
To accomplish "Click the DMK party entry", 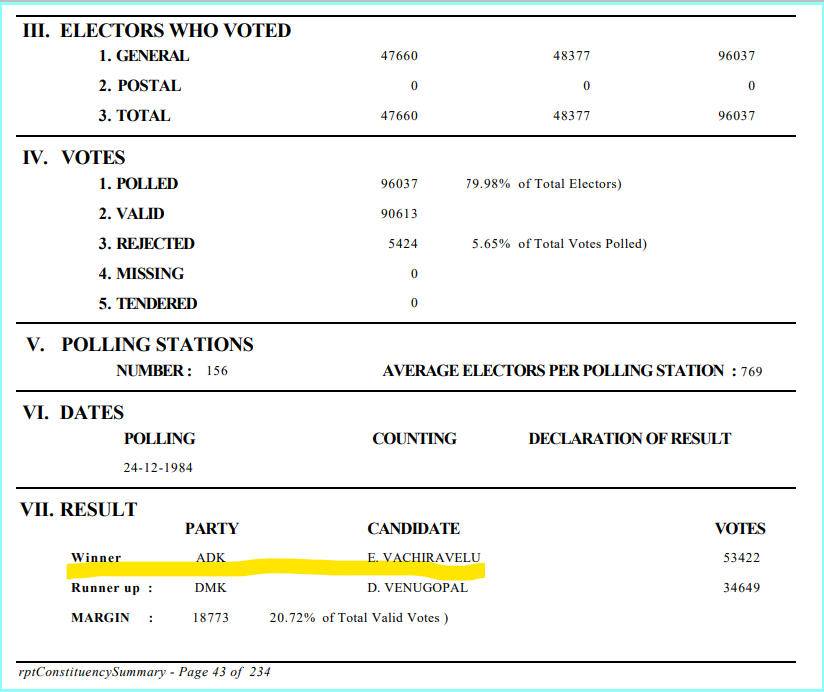I will pos(211,588).
